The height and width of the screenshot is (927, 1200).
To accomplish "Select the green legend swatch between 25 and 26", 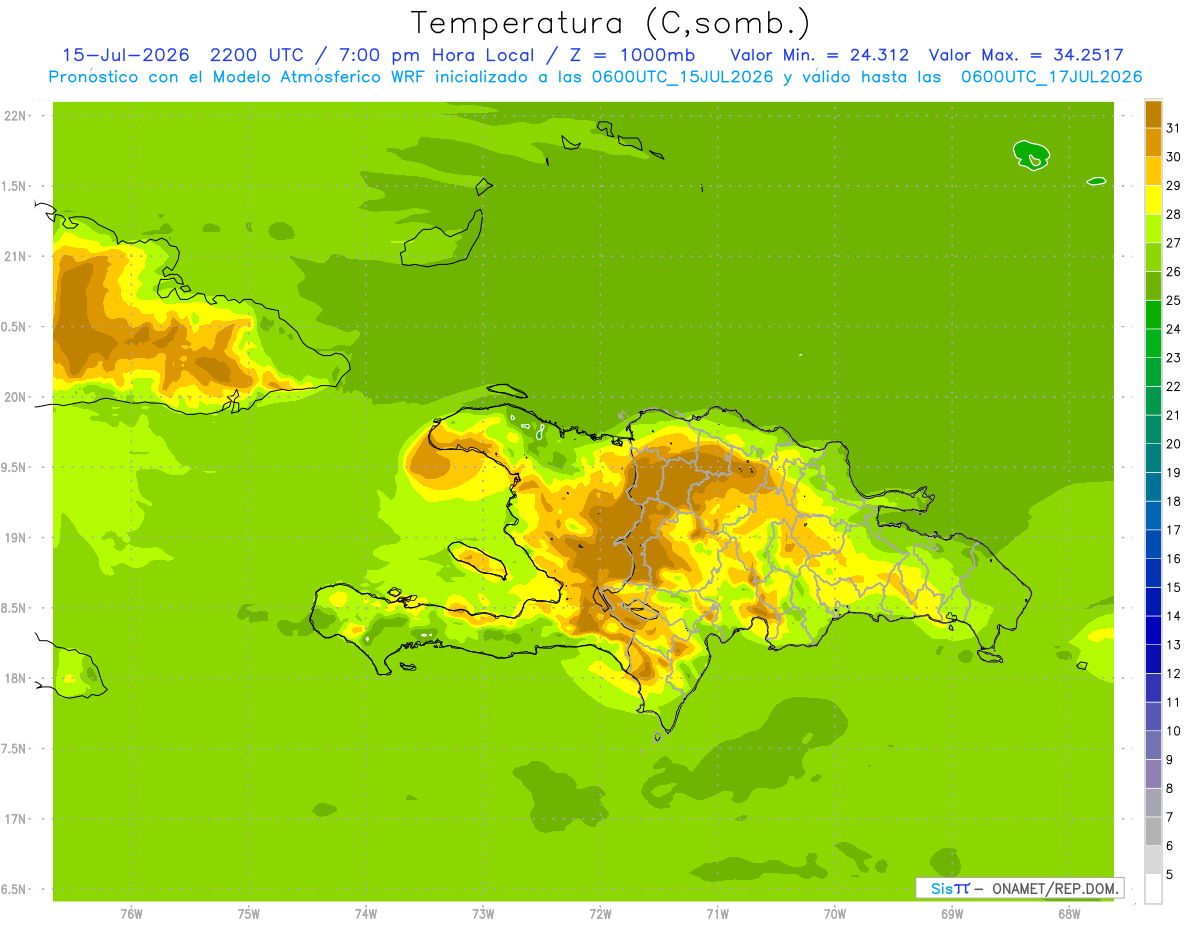I will point(1153,286).
